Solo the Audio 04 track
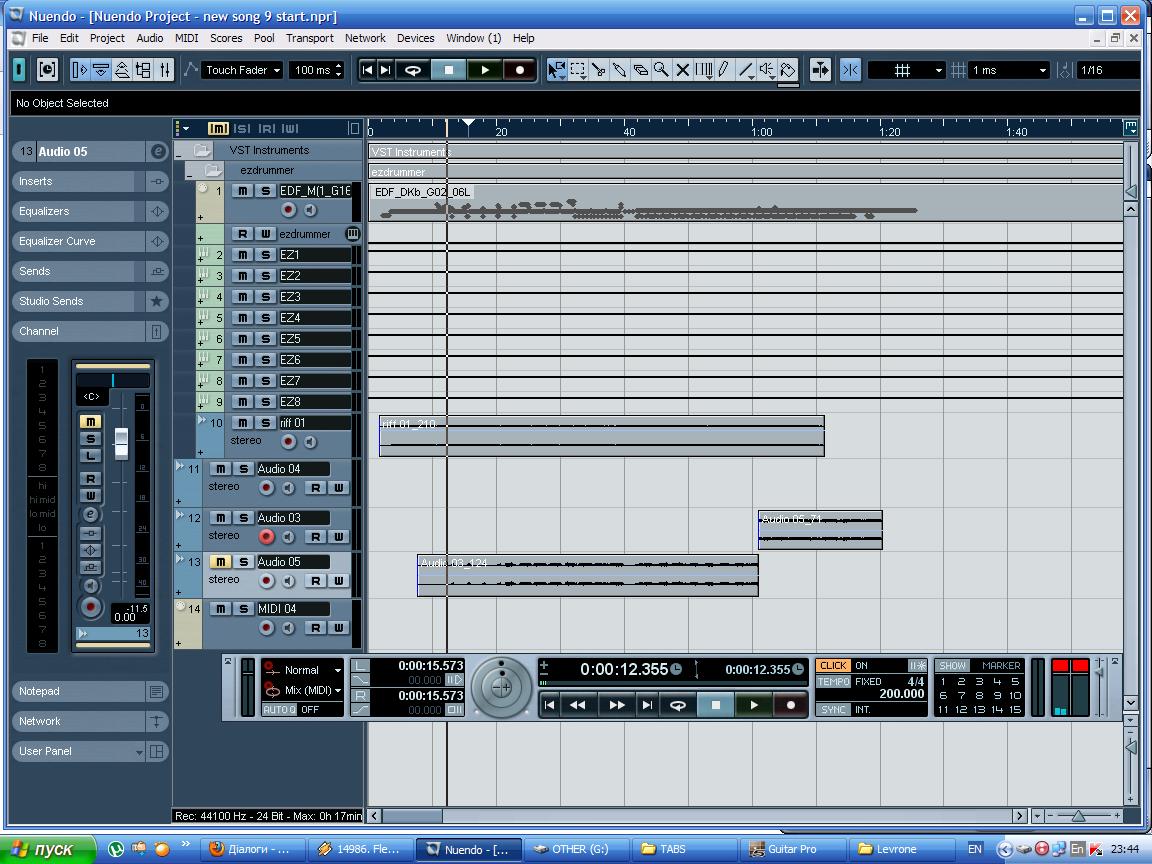Image resolution: width=1152 pixels, height=864 pixels. click(243, 469)
